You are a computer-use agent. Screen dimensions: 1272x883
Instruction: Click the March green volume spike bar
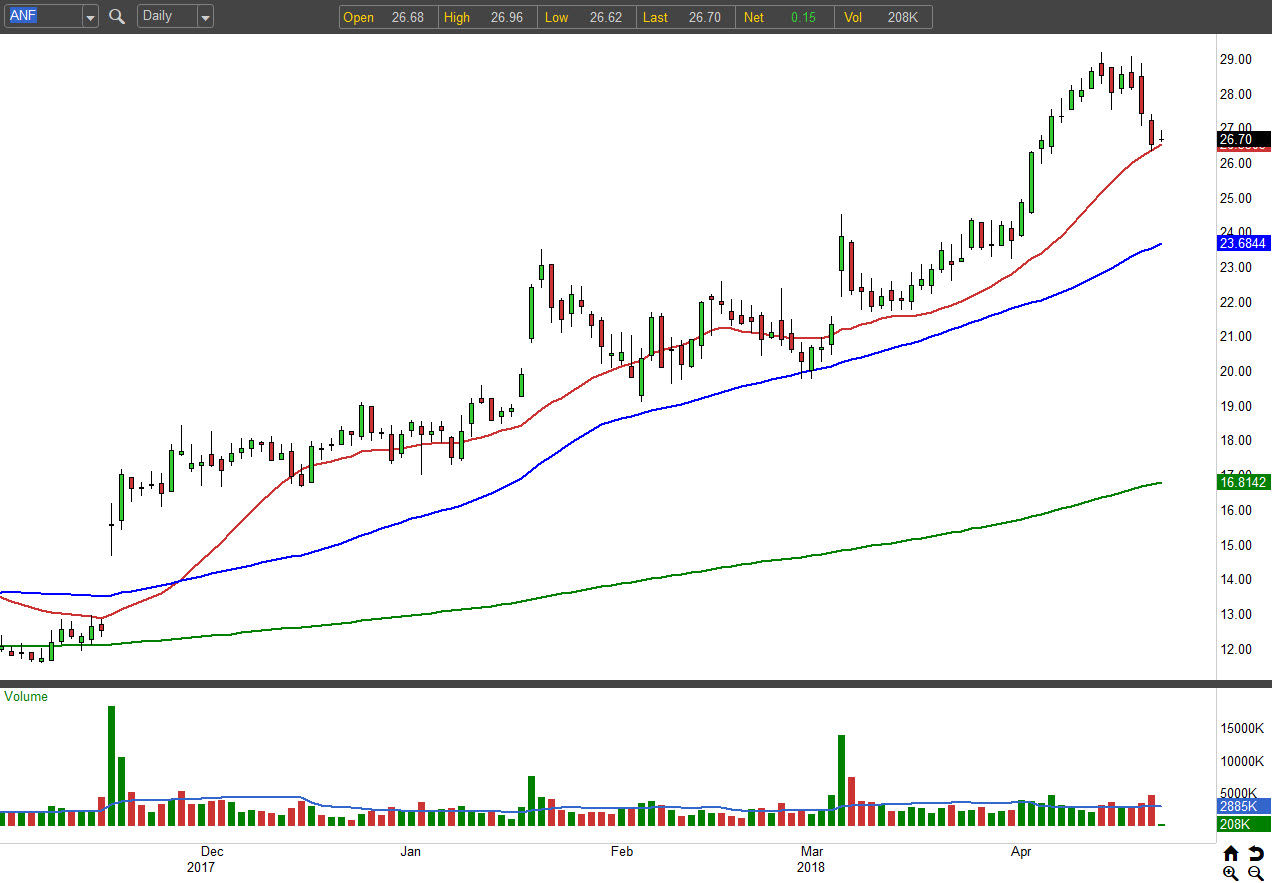(841, 780)
